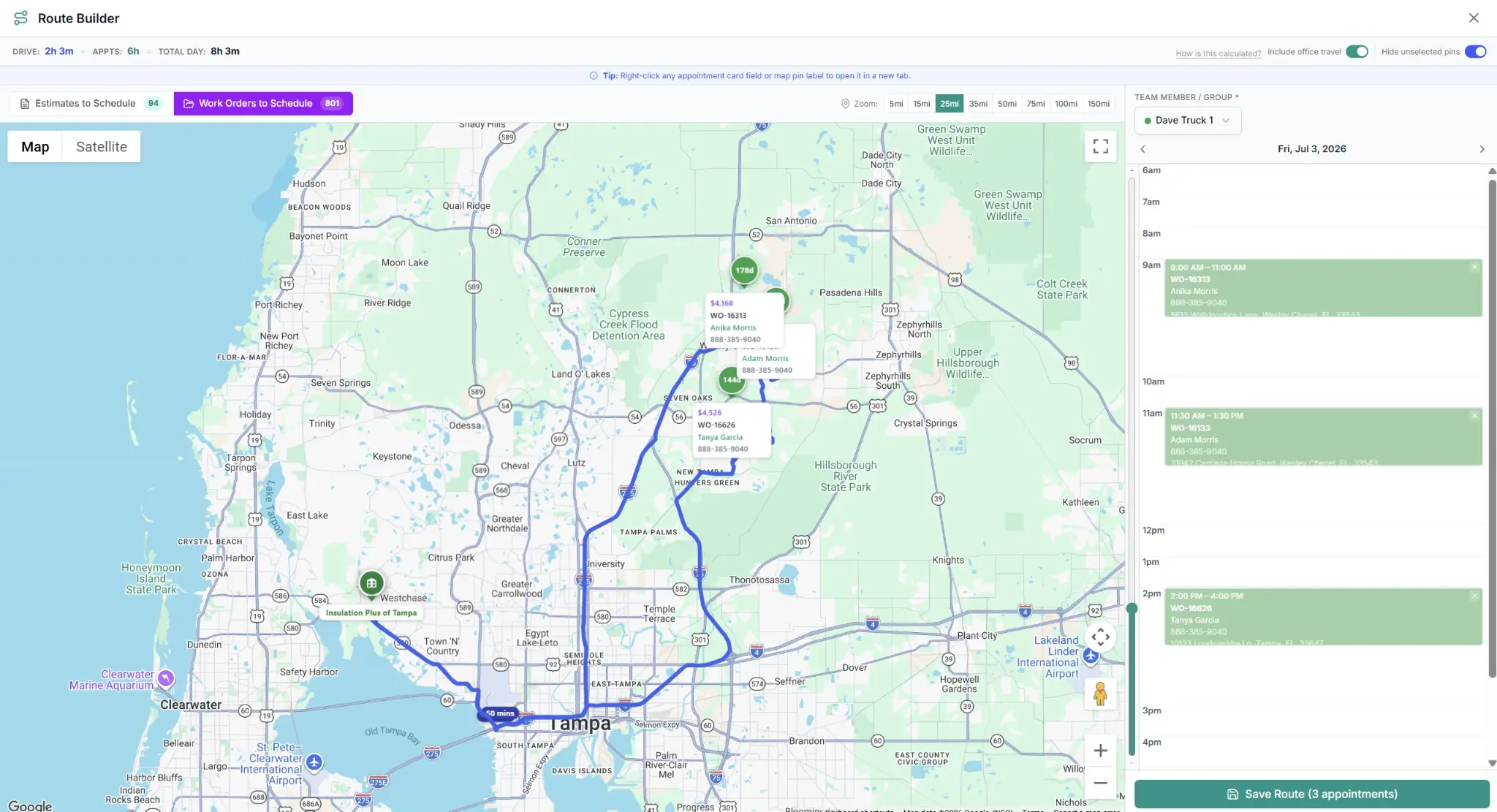The width and height of the screenshot is (1497, 812).
Task: Remove the WO-16313 appointment from schedule
Action: (x=1474, y=267)
